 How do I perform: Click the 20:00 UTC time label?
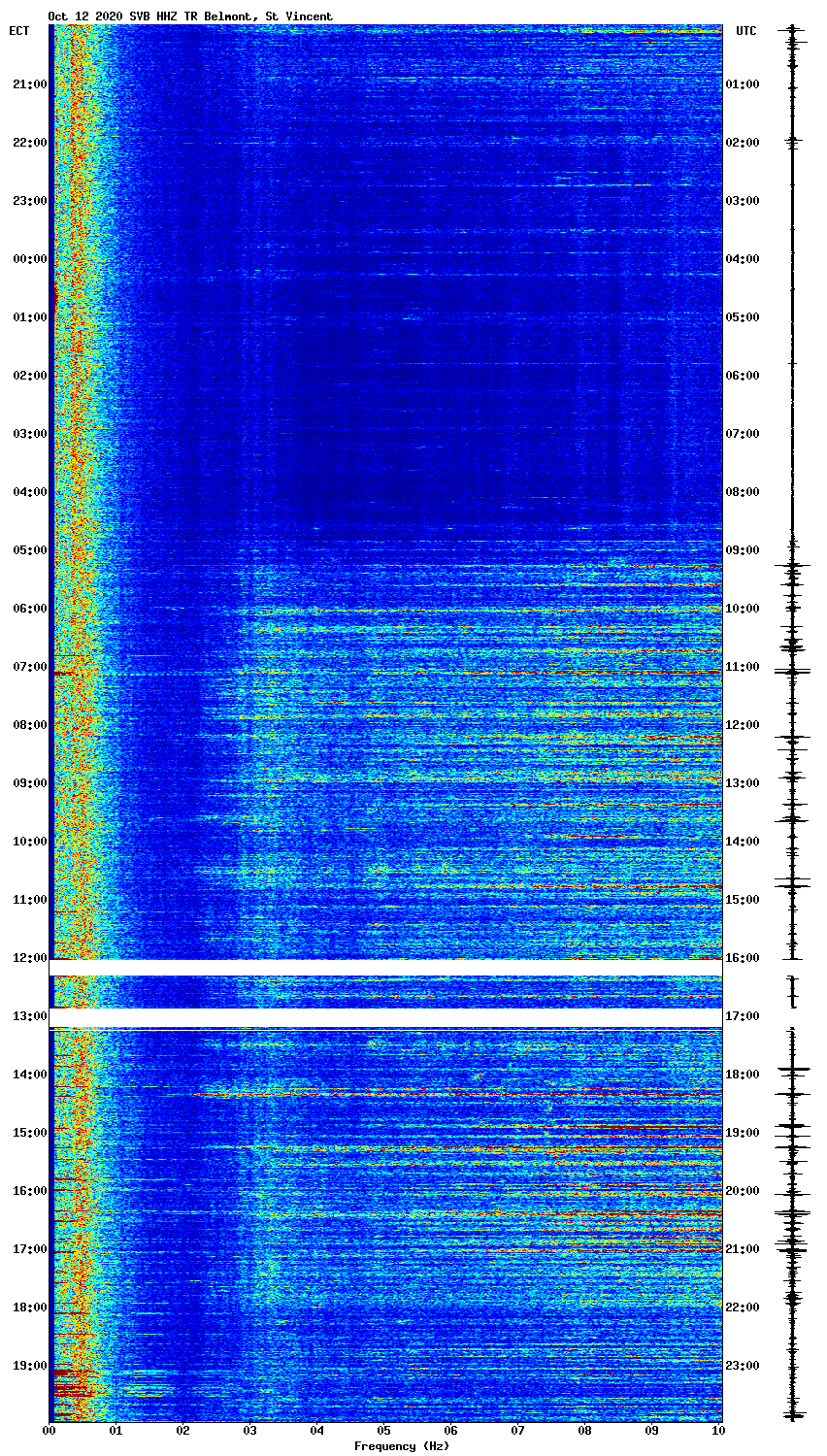[x=743, y=1191]
